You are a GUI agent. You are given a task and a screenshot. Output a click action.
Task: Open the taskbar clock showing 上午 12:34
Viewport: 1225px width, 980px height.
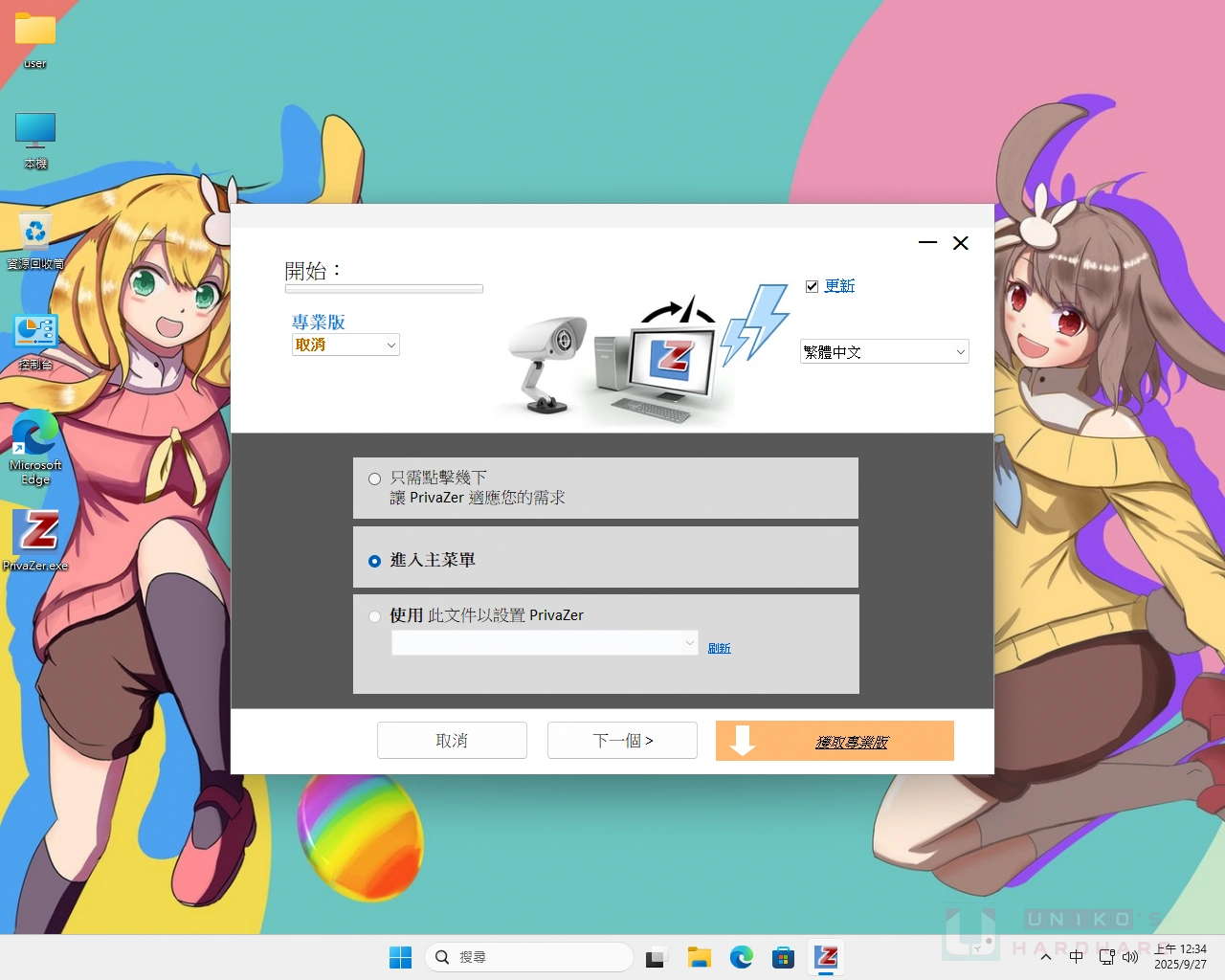1180,957
